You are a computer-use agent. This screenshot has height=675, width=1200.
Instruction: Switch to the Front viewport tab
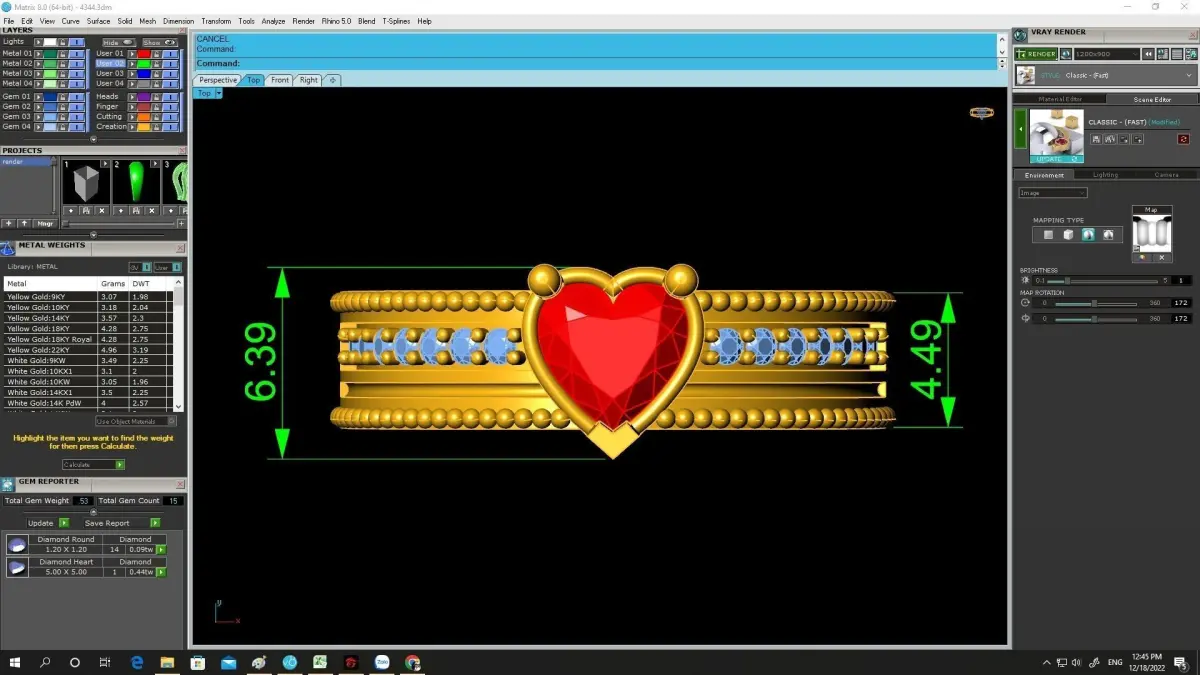coord(280,80)
